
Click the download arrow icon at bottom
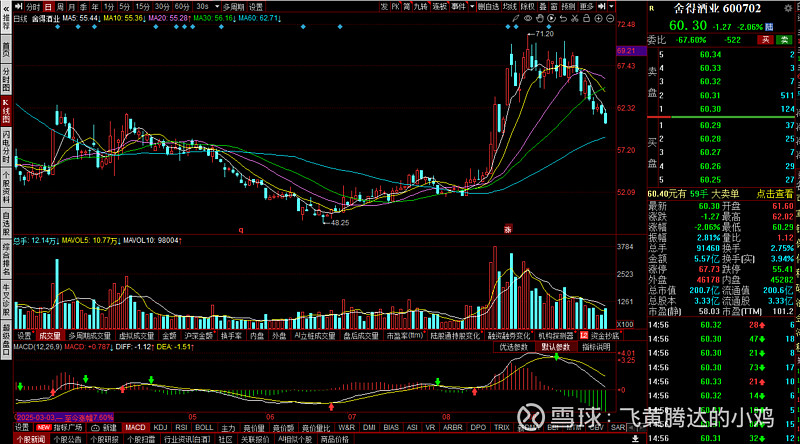point(635,438)
